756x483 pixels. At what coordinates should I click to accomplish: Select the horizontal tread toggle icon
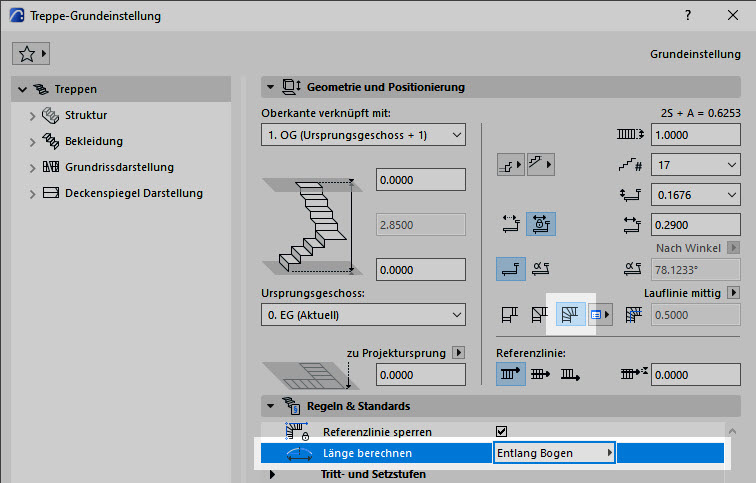click(x=511, y=269)
